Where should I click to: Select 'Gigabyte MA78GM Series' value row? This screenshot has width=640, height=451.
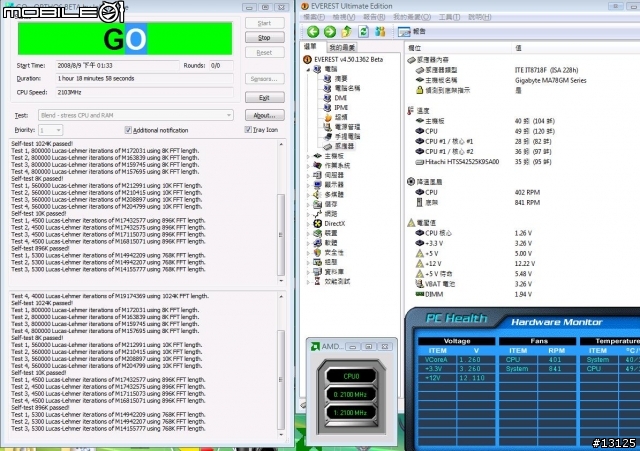pyautogui.click(x=551, y=80)
